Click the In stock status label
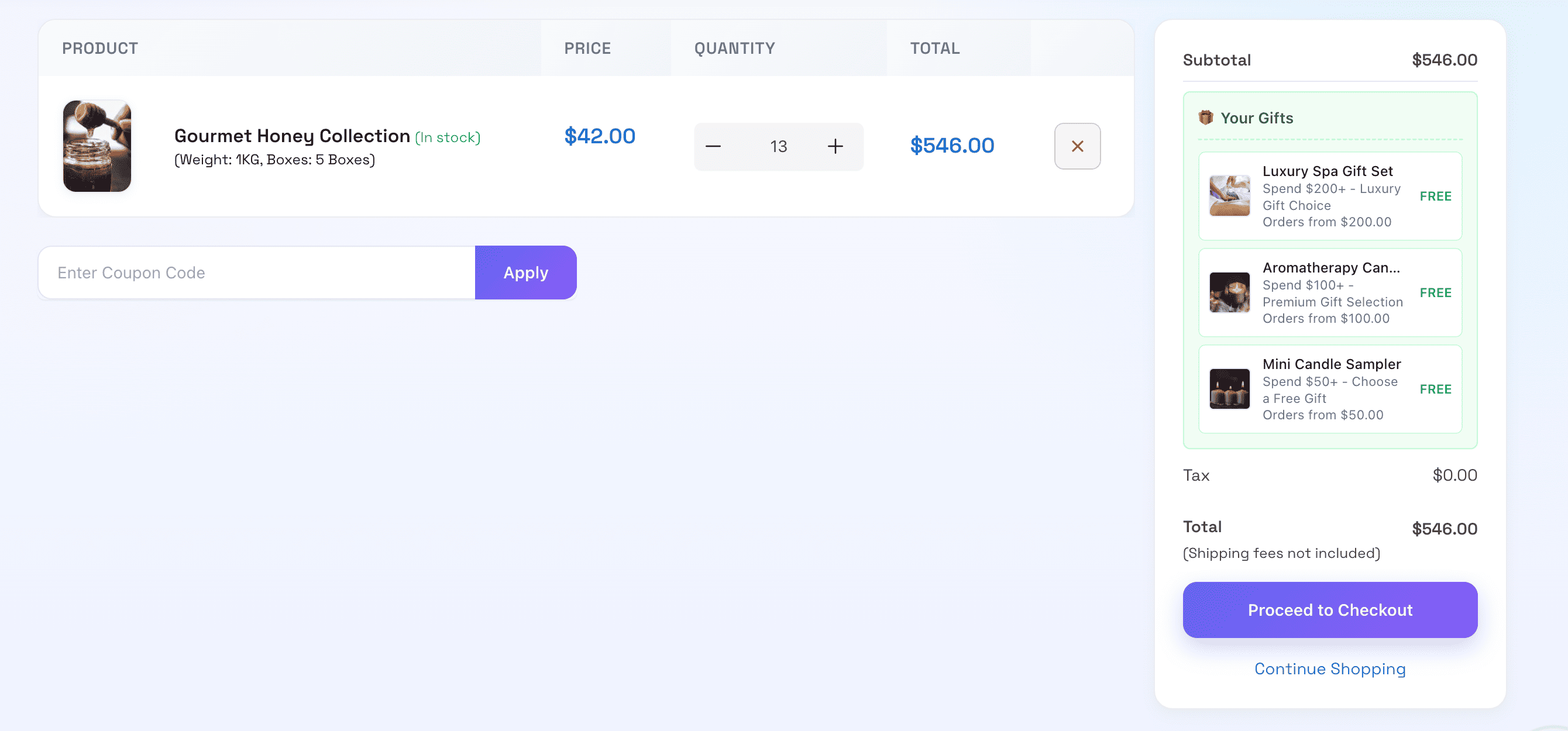1568x731 pixels. pos(448,137)
